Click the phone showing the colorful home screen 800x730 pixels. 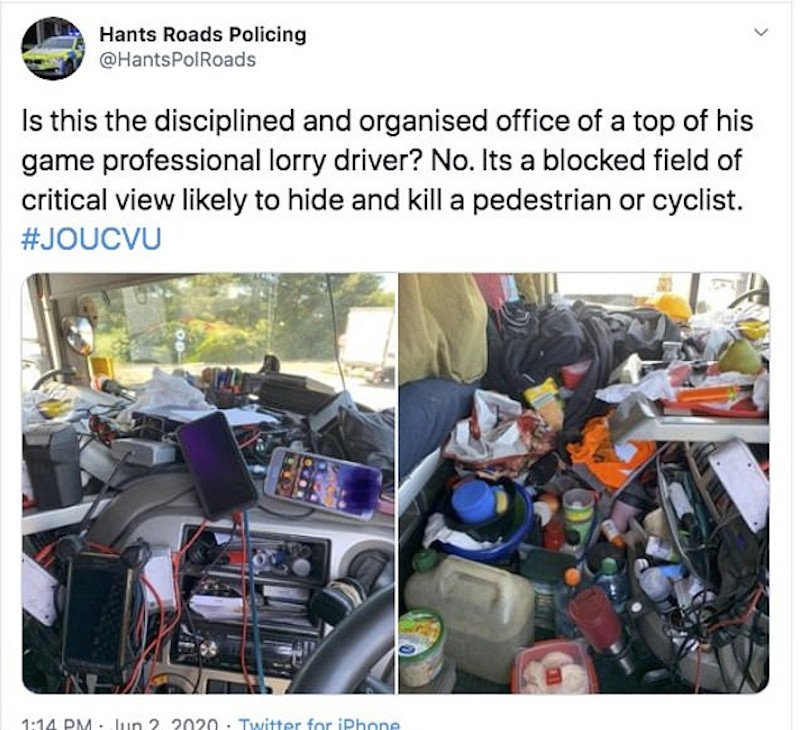click(323, 483)
